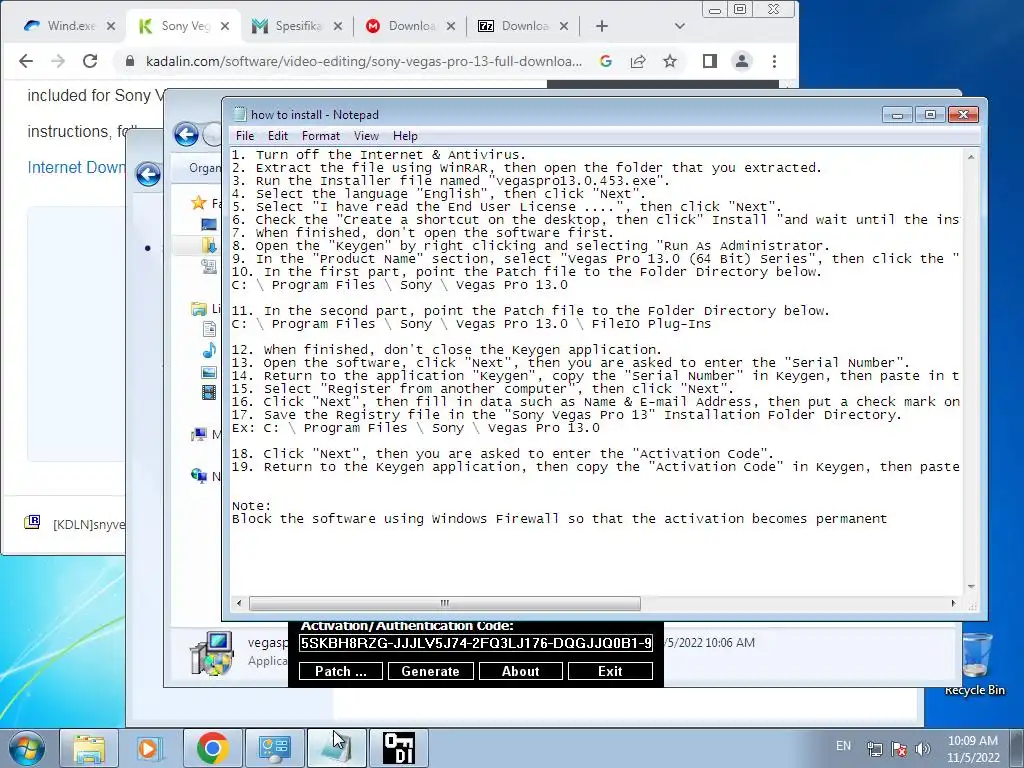Viewport: 1024px width, 768px height.
Task: Click the Generate button in keygen
Action: tap(430, 671)
